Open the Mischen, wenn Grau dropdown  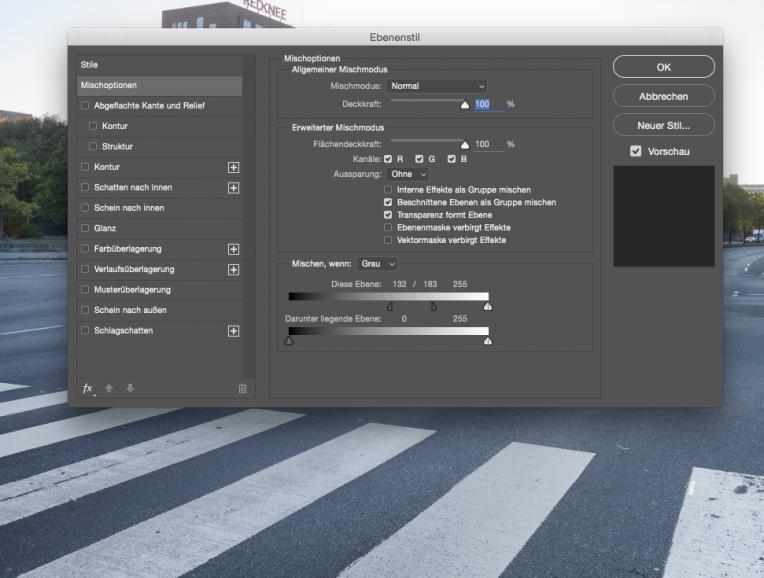click(x=377, y=264)
